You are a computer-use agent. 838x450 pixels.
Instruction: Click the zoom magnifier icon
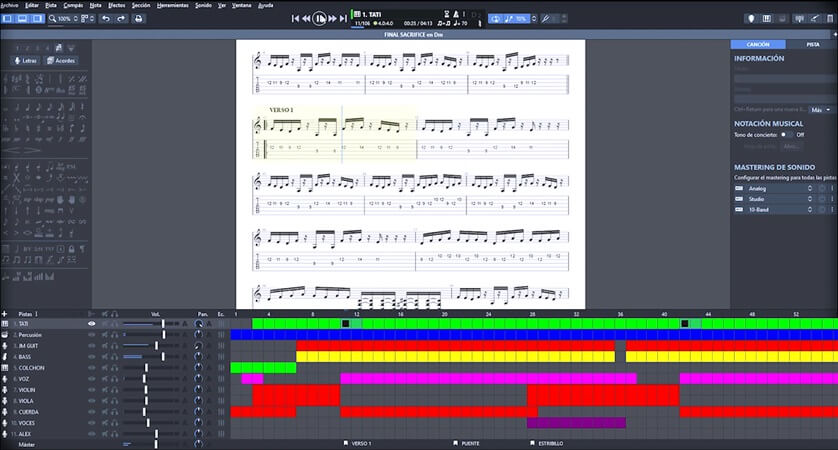52,19
